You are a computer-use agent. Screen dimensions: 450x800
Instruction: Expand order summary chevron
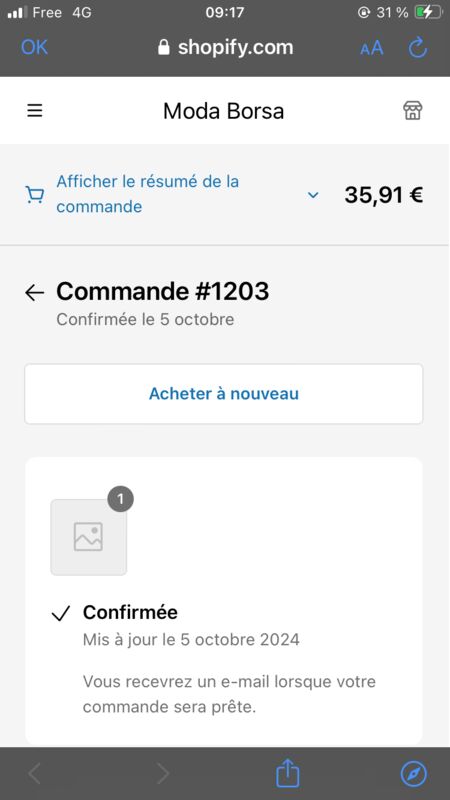click(313, 195)
